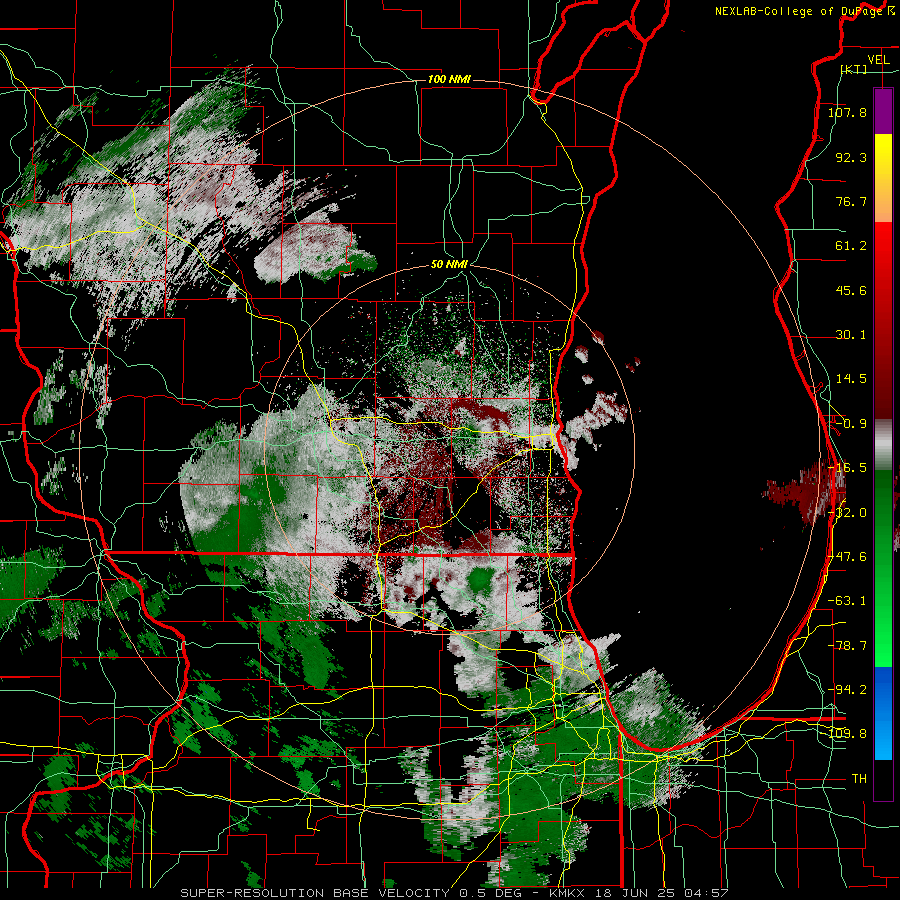Click the -16.5 legend value
The width and height of the screenshot is (900, 900).
pos(847,468)
